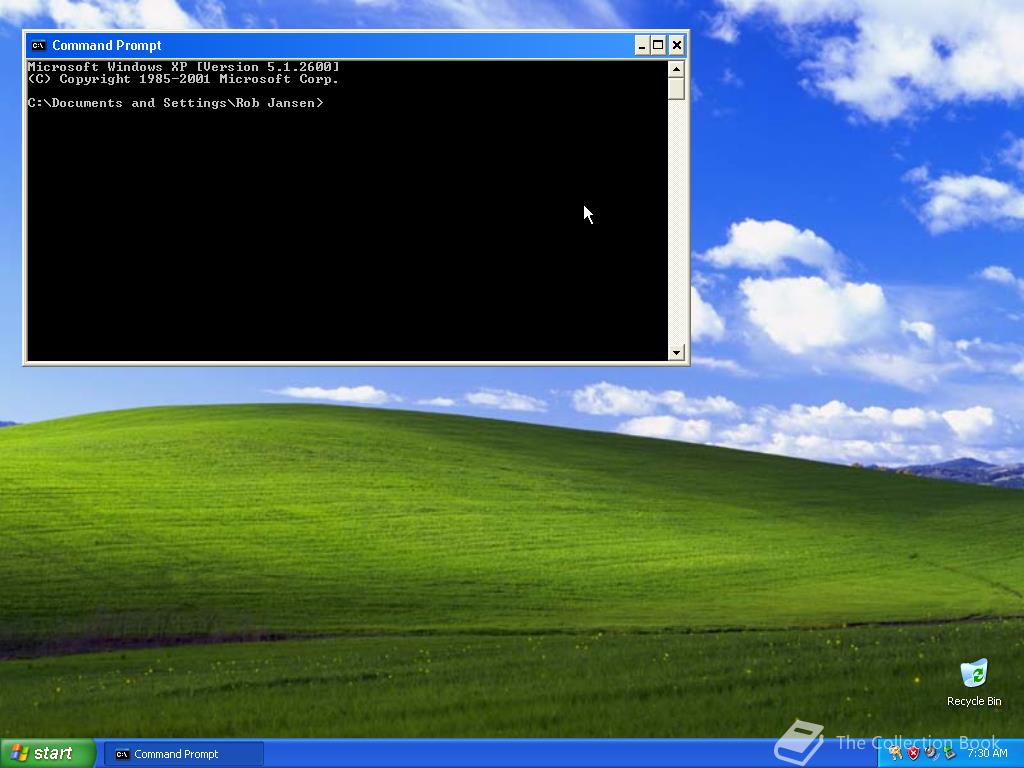Click the console vertical scrollbar thumb

pyautogui.click(x=676, y=88)
